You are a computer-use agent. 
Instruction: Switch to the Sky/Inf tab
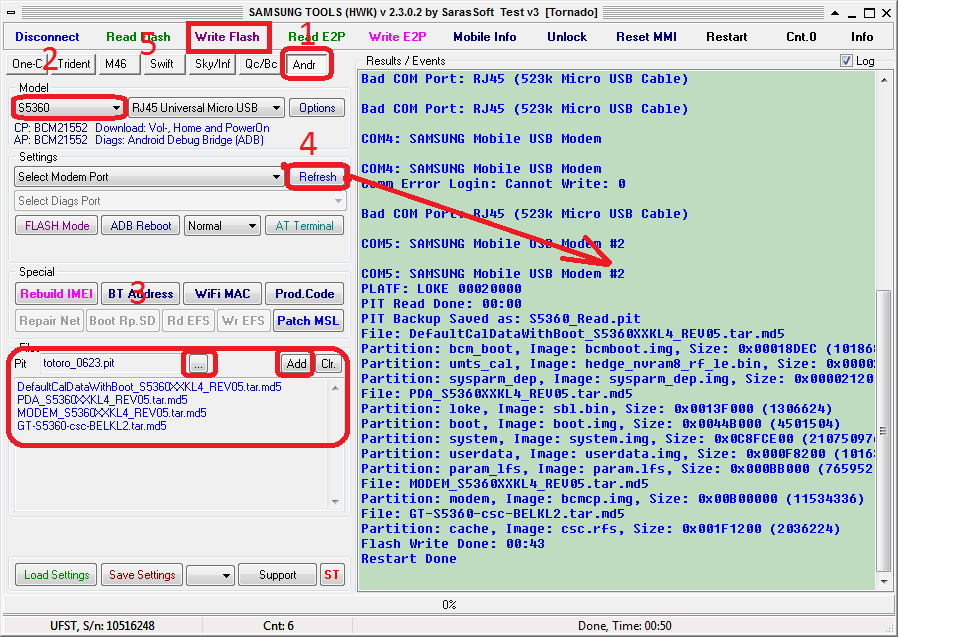coord(212,64)
